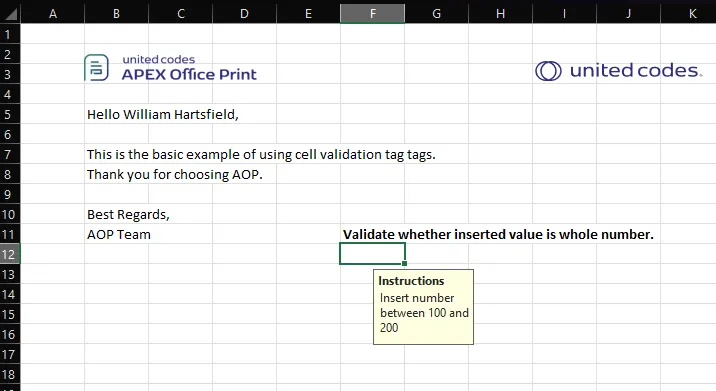Select row 10 header
Viewport: 716px width, 391px height.
pos(10,214)
